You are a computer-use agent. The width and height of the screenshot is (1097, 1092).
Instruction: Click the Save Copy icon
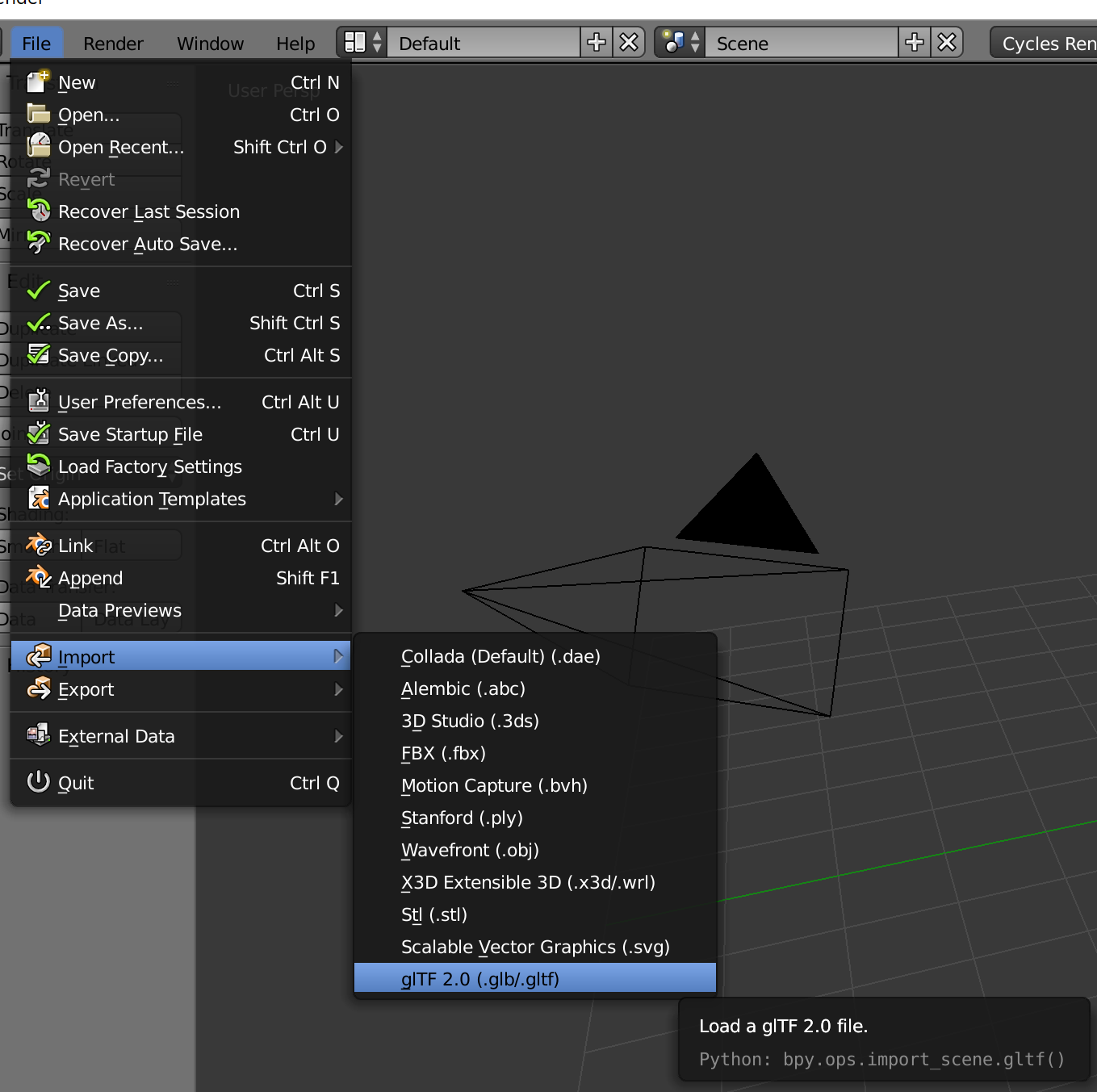[x=39, y=354]
